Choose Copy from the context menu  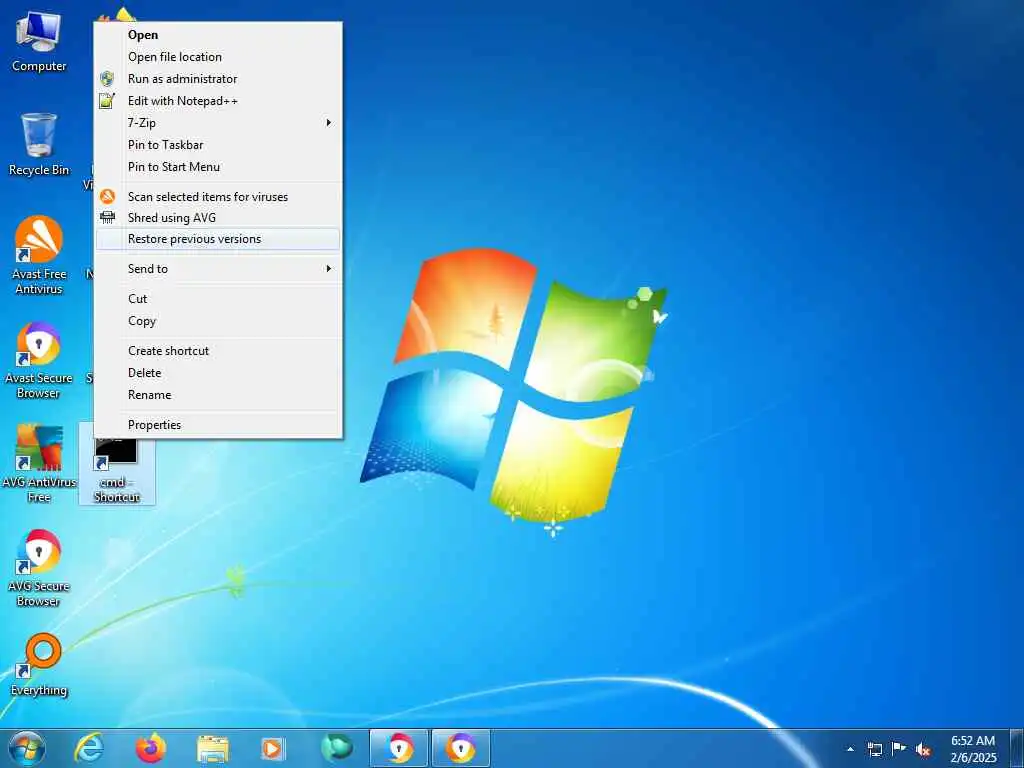(x=218, y=321)
